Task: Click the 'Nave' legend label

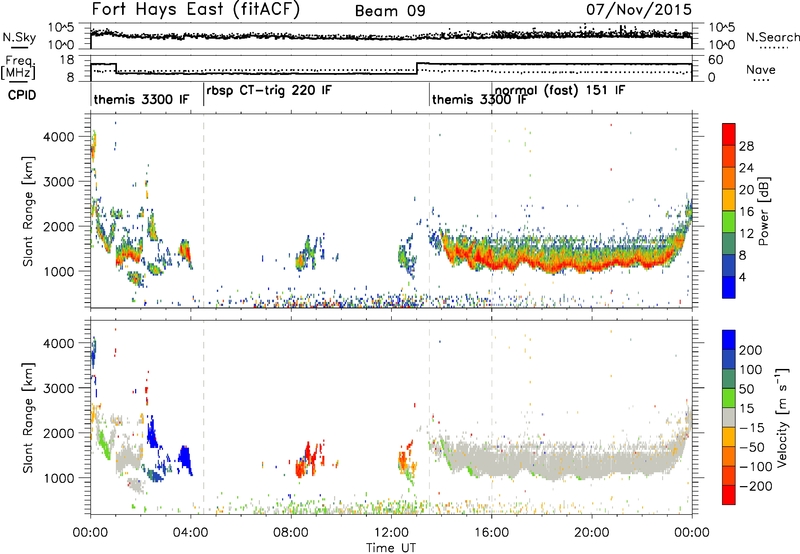Action: pos(761,69)
